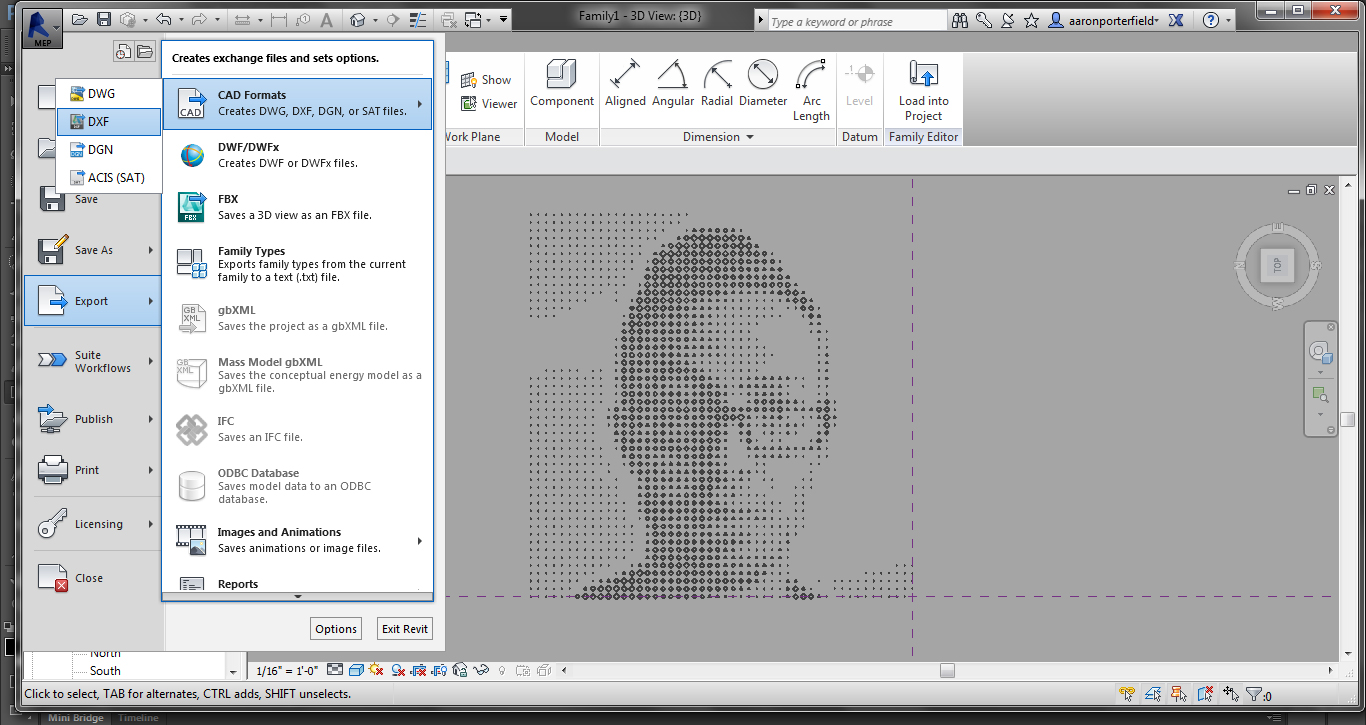This screenshot has width=1366, height=725.
Task: Click the Undo arrow in Quick Access toolbar
Action: coord(162,20)
